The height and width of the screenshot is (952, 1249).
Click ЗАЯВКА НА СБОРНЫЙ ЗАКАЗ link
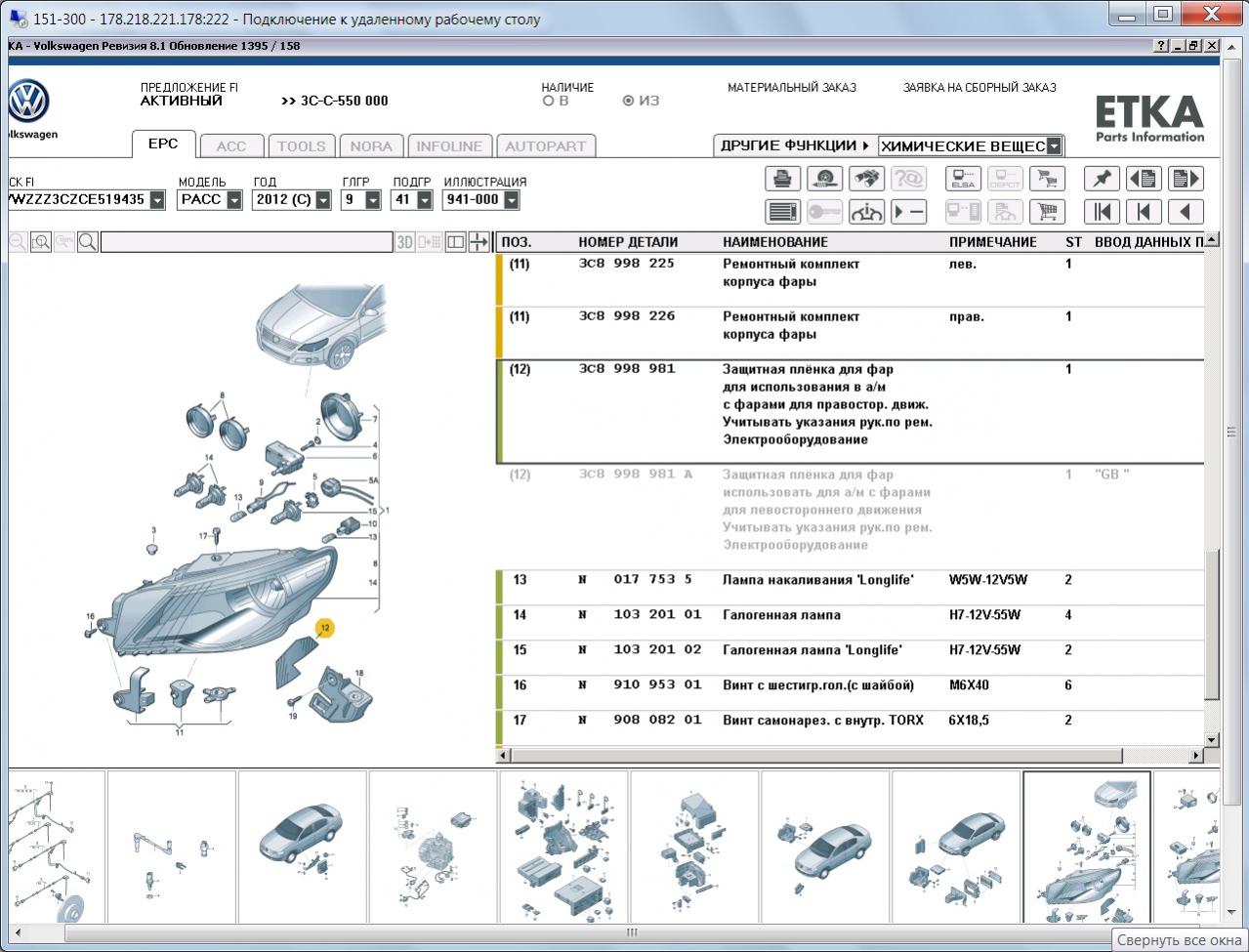click(979, 88)
